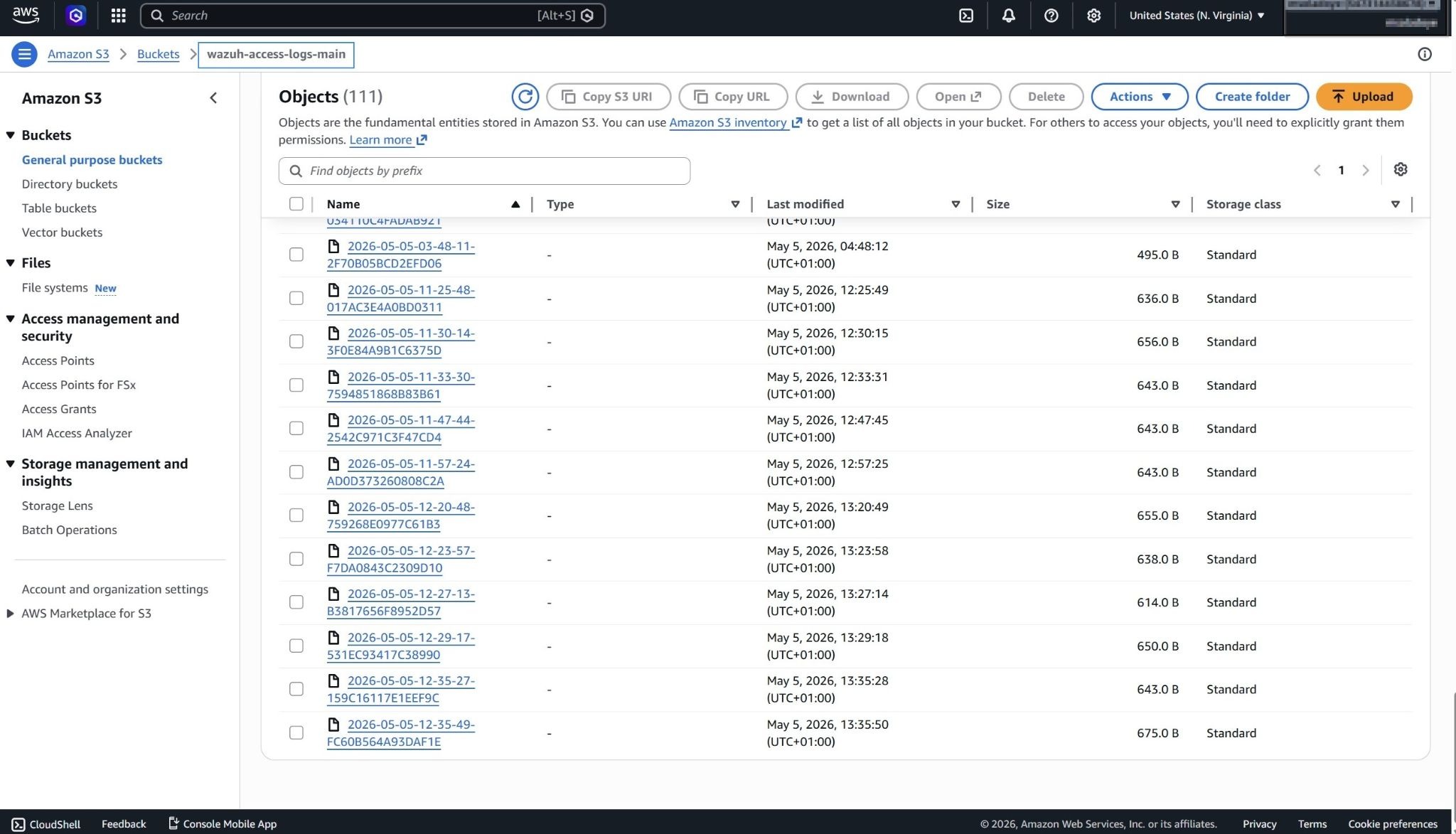
Task: Collapse Storage management and insights section
Action: point(11,464)
